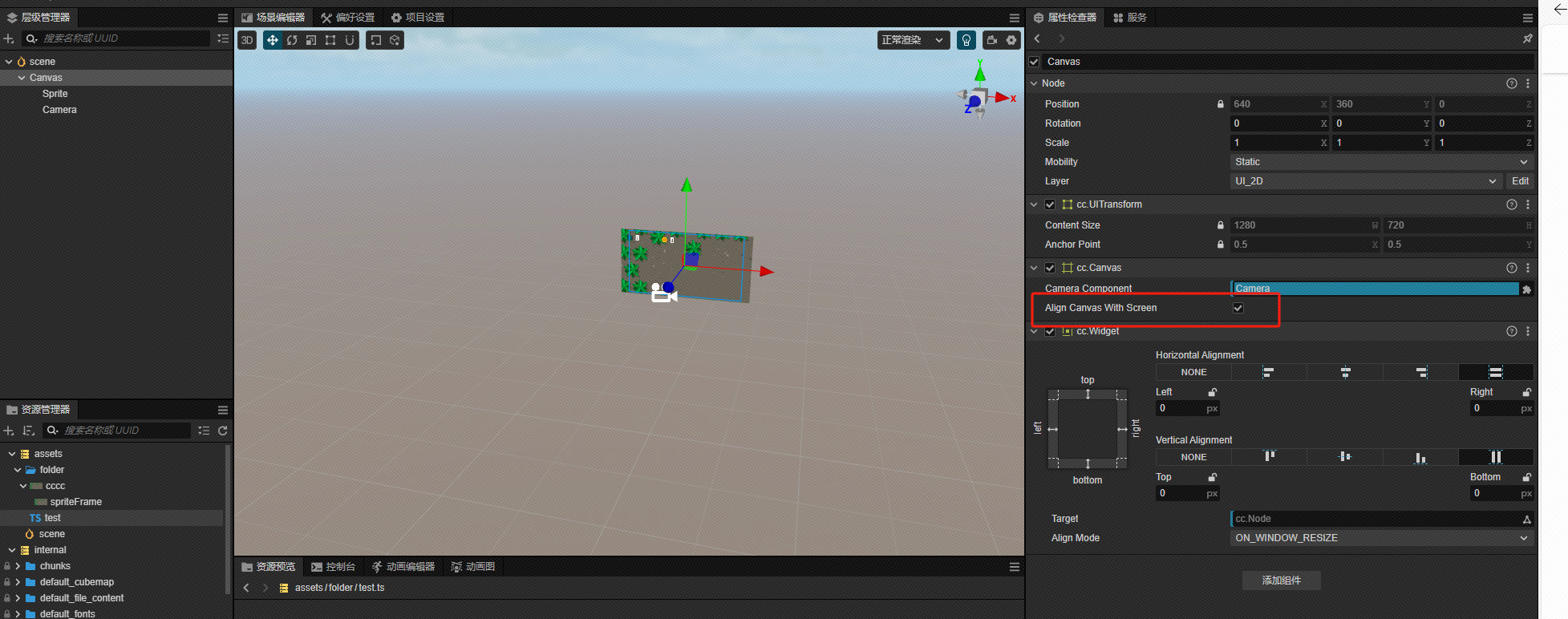Toggle the Content Size lock icon
Screen dimensions: 1568x619
tap(1221, 225)
